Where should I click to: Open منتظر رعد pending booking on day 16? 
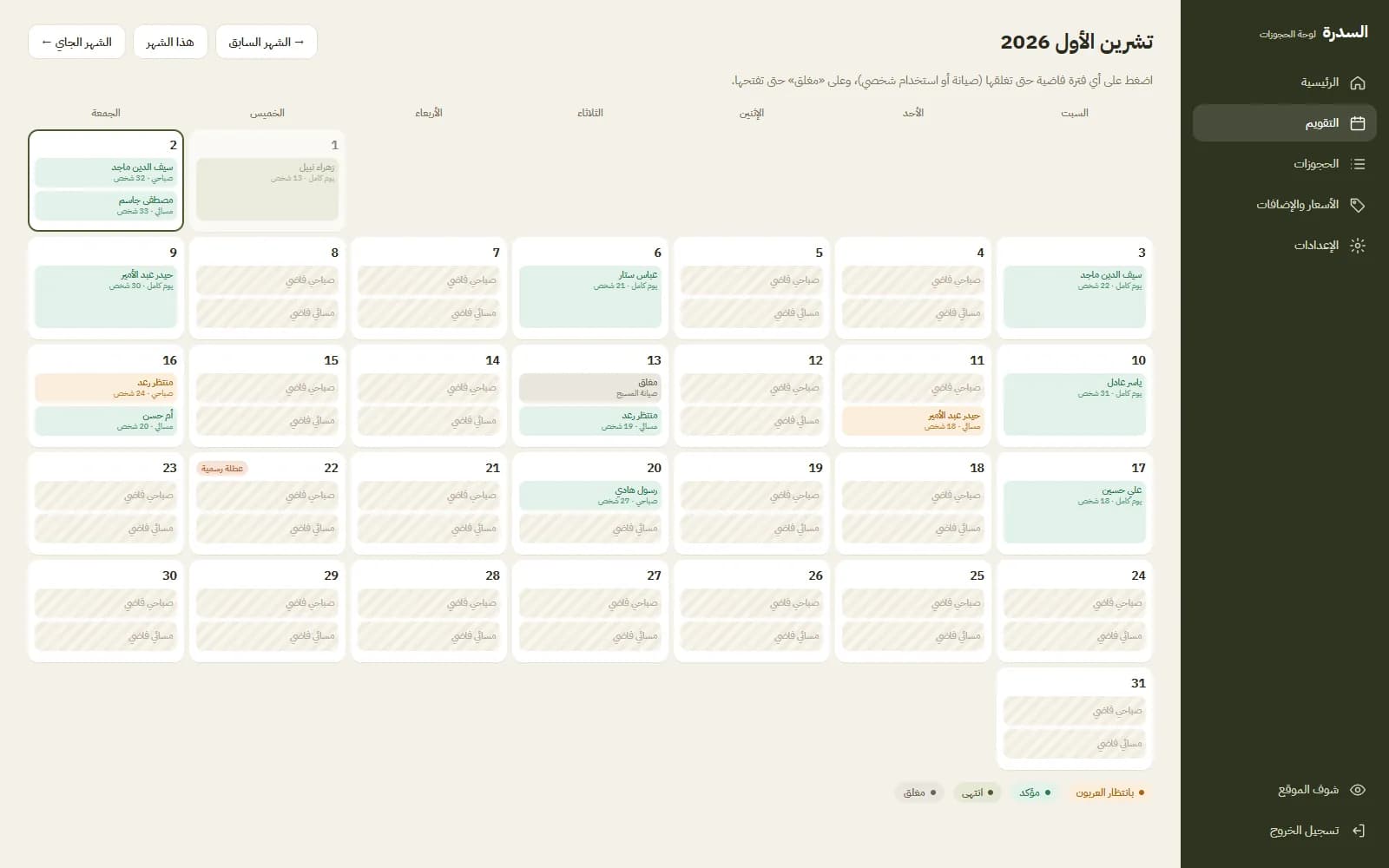[x=106, y=387]
